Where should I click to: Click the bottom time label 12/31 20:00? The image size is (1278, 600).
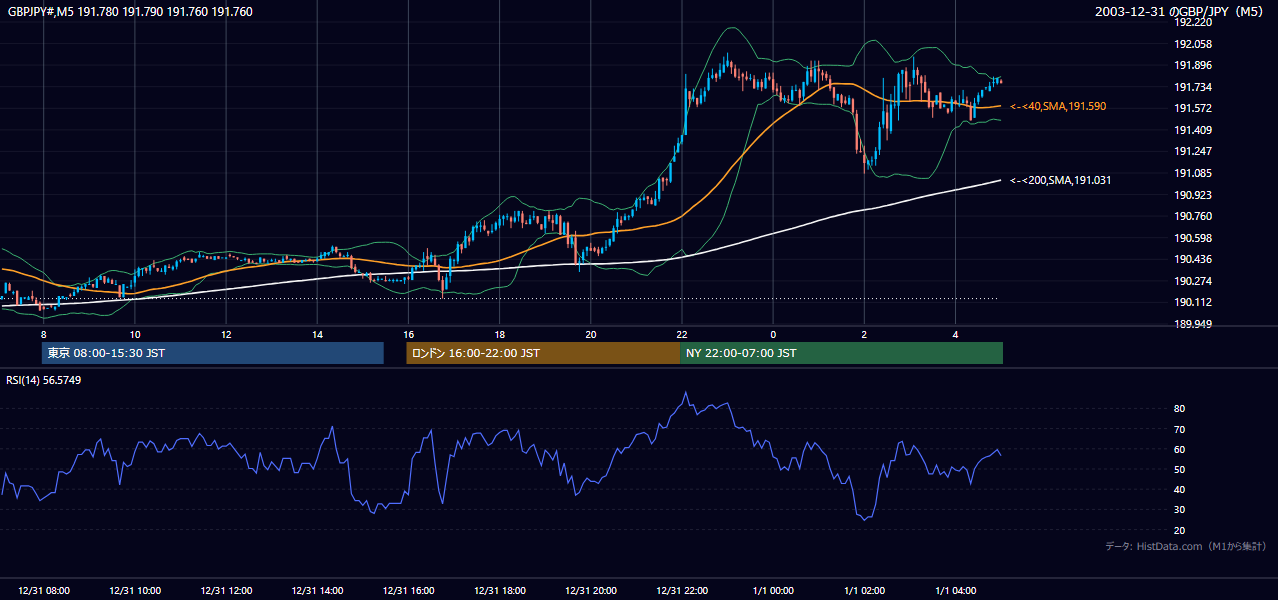click(x=590, y=591)
